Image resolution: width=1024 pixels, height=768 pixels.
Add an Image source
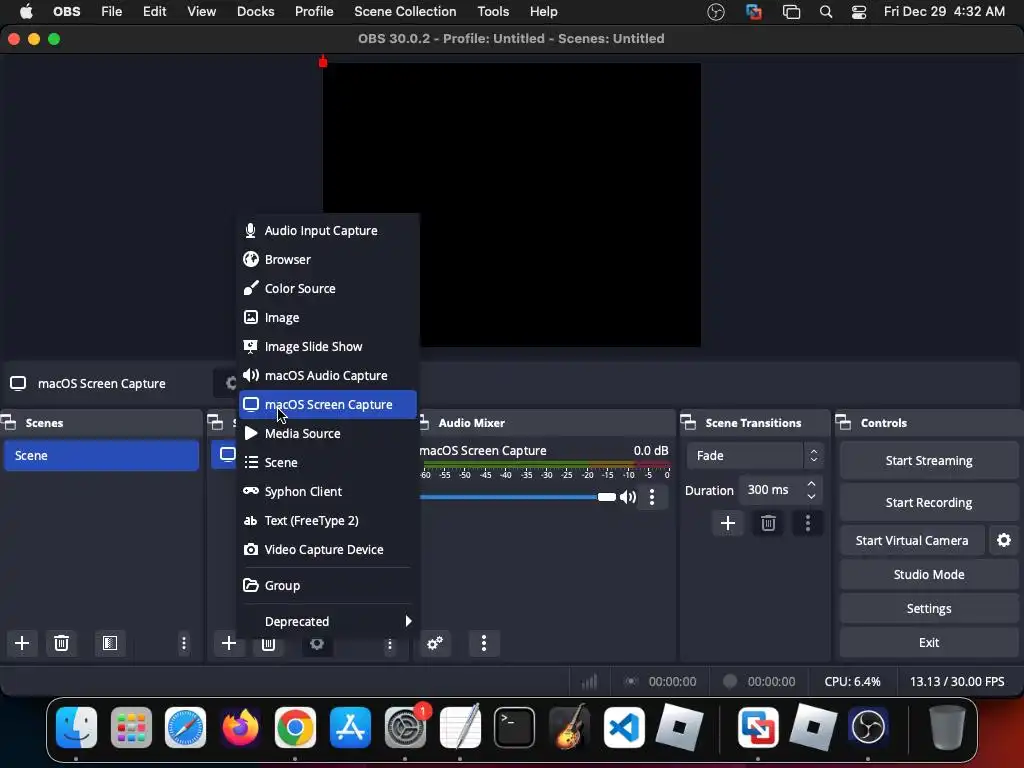click(x=327, y=317)
